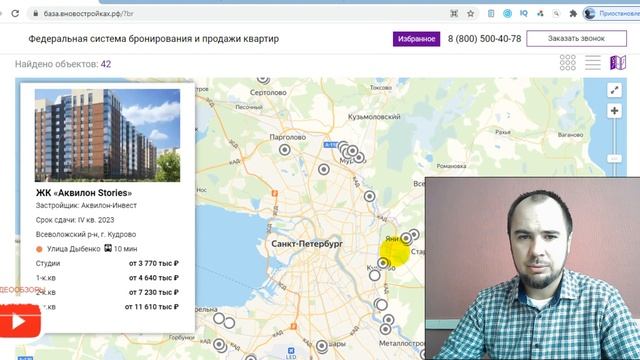Switch to list view icon

pyautogui.click(x=593, y=62)
